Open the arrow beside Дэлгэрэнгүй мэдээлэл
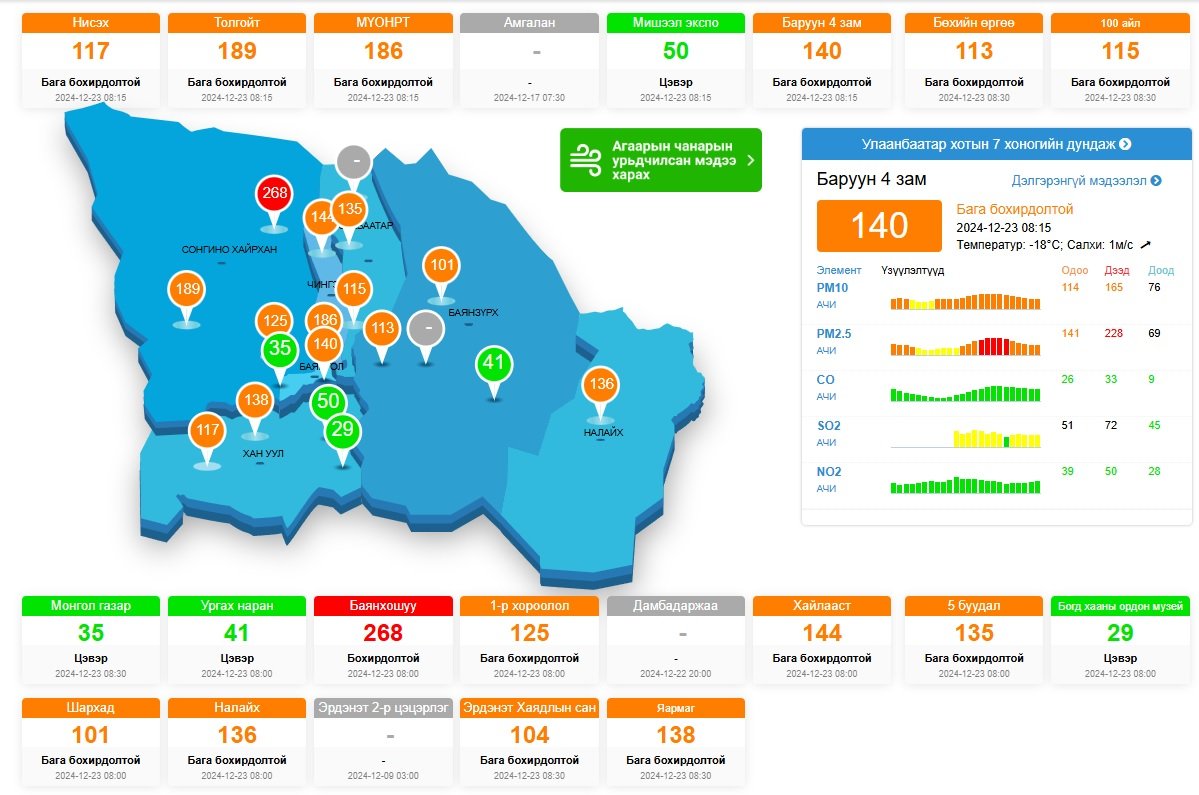1199x795 pixels. [x=1156, y=181]
